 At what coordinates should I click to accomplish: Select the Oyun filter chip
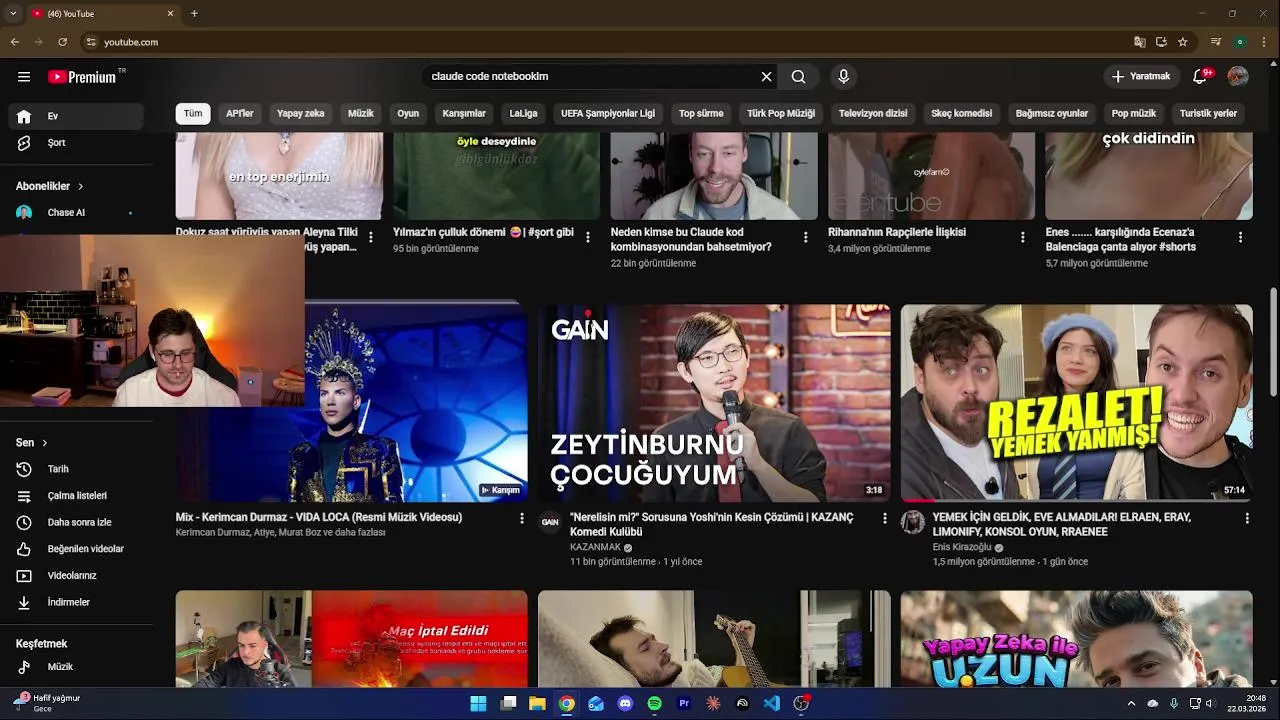tap(408, 114)
